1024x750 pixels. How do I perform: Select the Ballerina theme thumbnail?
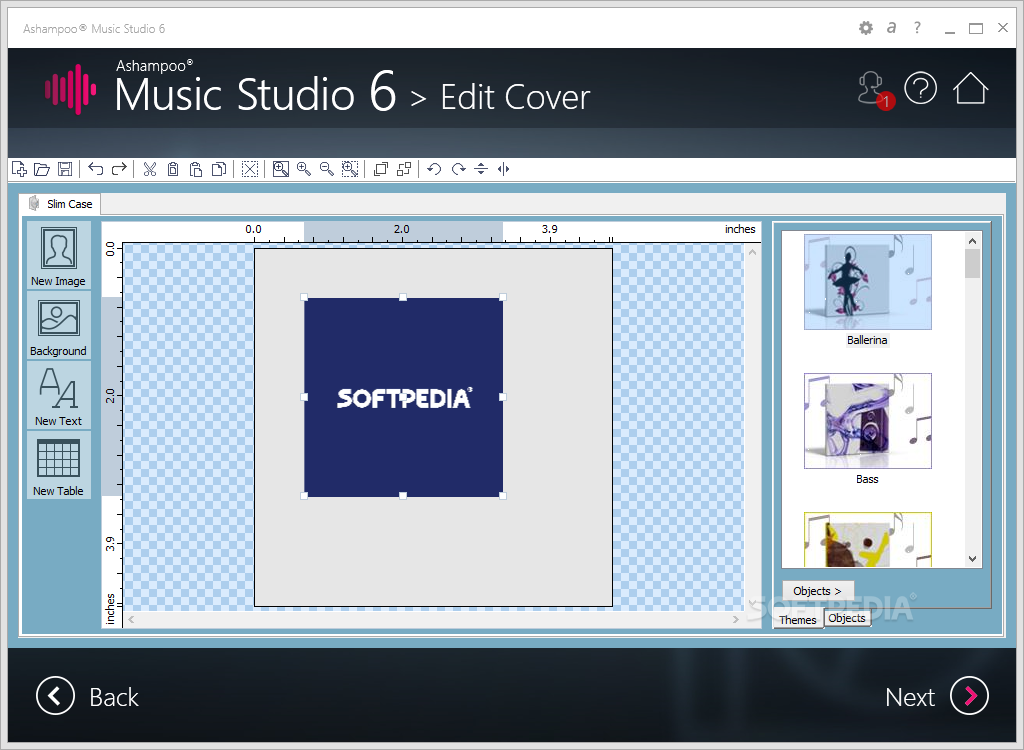[x=867, y=282]
